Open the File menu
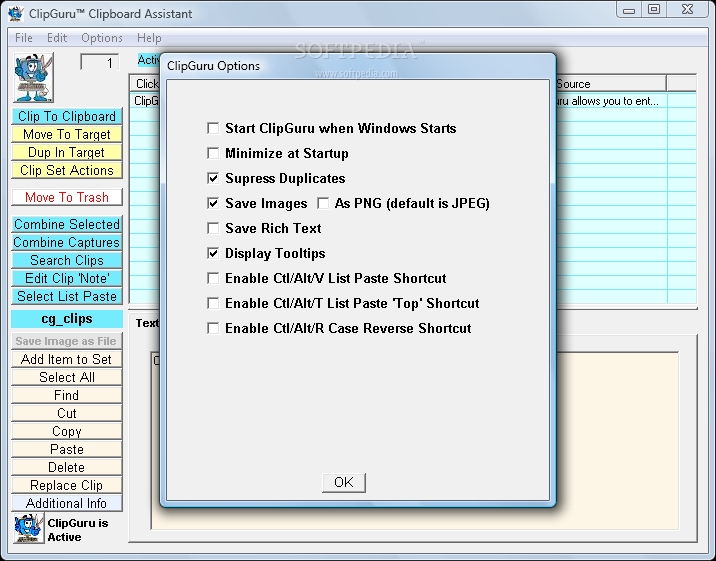The image size is (716, 561). click(24, 38)
